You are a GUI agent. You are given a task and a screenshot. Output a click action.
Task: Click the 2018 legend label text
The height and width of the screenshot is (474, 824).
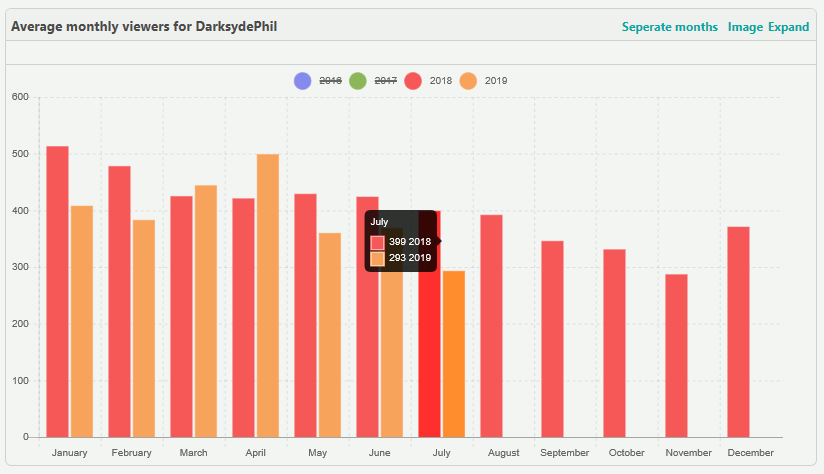click(441, 81)
